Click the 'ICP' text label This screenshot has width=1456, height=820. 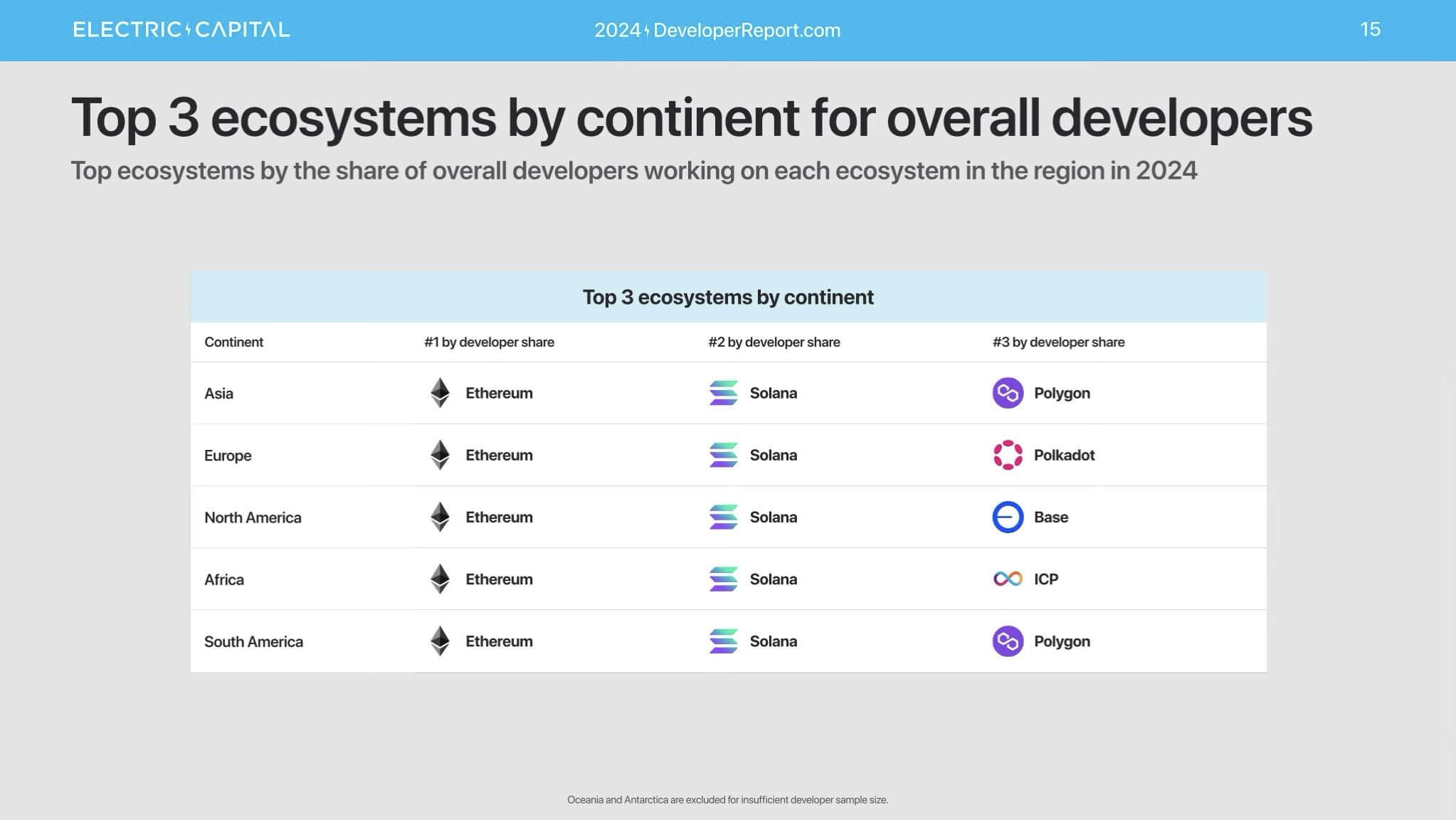click(x=1046, y=579)
